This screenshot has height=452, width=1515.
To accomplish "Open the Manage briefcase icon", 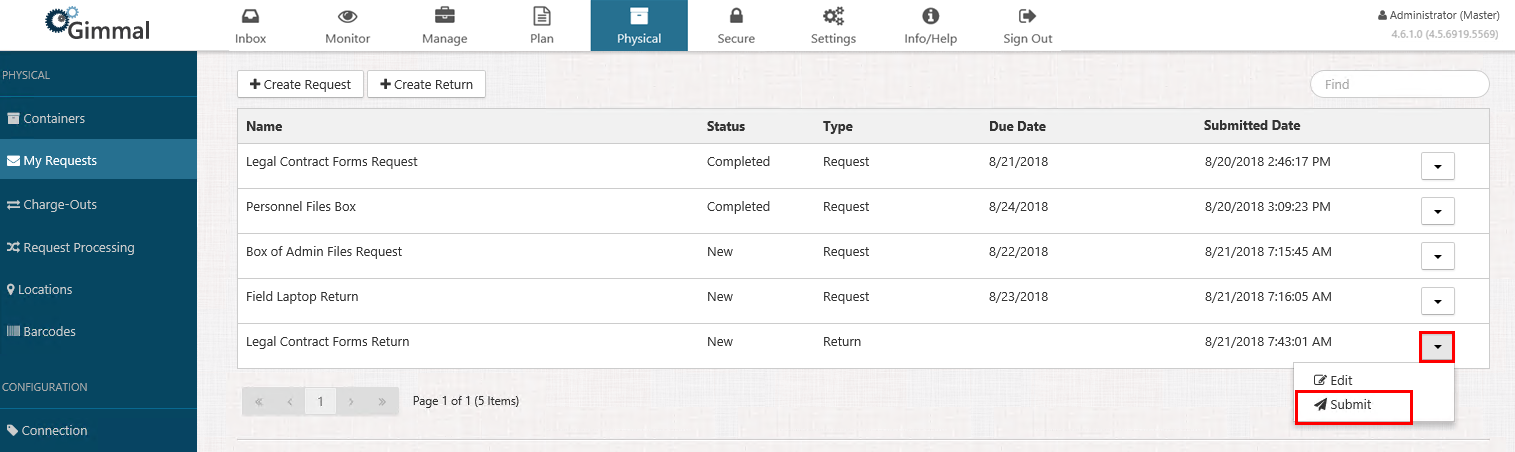I will tap(445, 17).
